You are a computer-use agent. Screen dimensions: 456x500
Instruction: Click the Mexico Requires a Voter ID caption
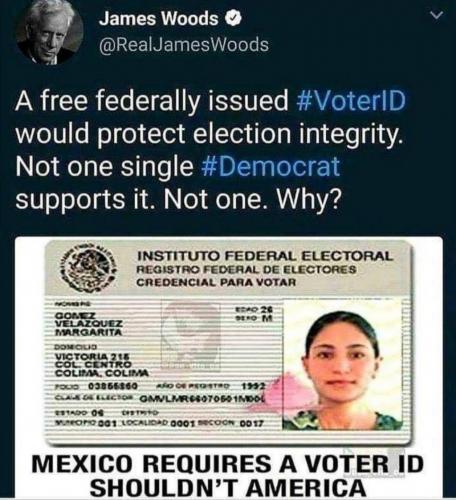point(228,464)
